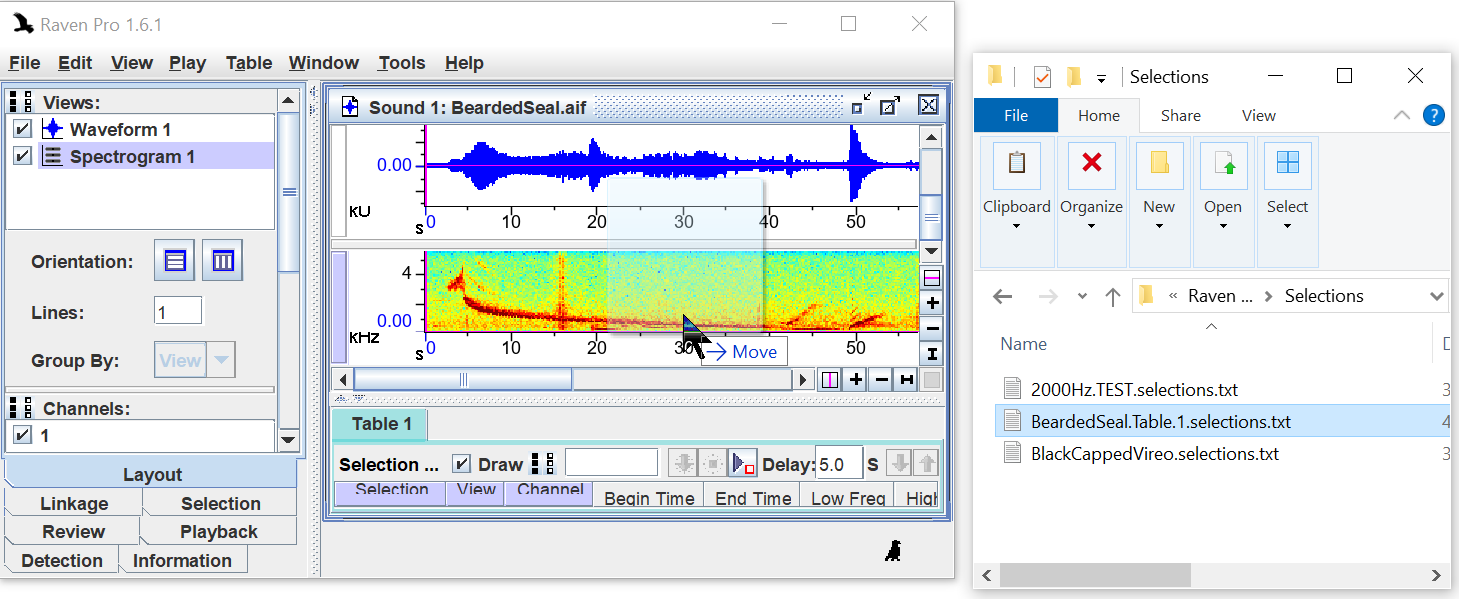
Task: Open the File tab in Explorer
Action: click(x=1016, y=115)
